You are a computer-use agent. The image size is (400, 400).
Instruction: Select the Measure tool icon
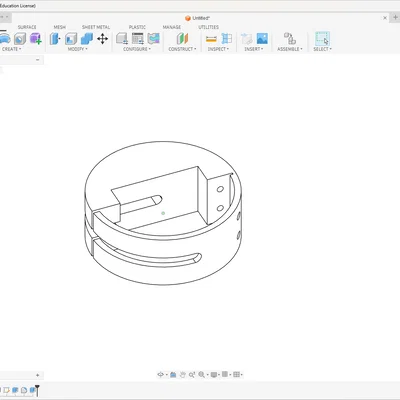click(x=211, y=39)
